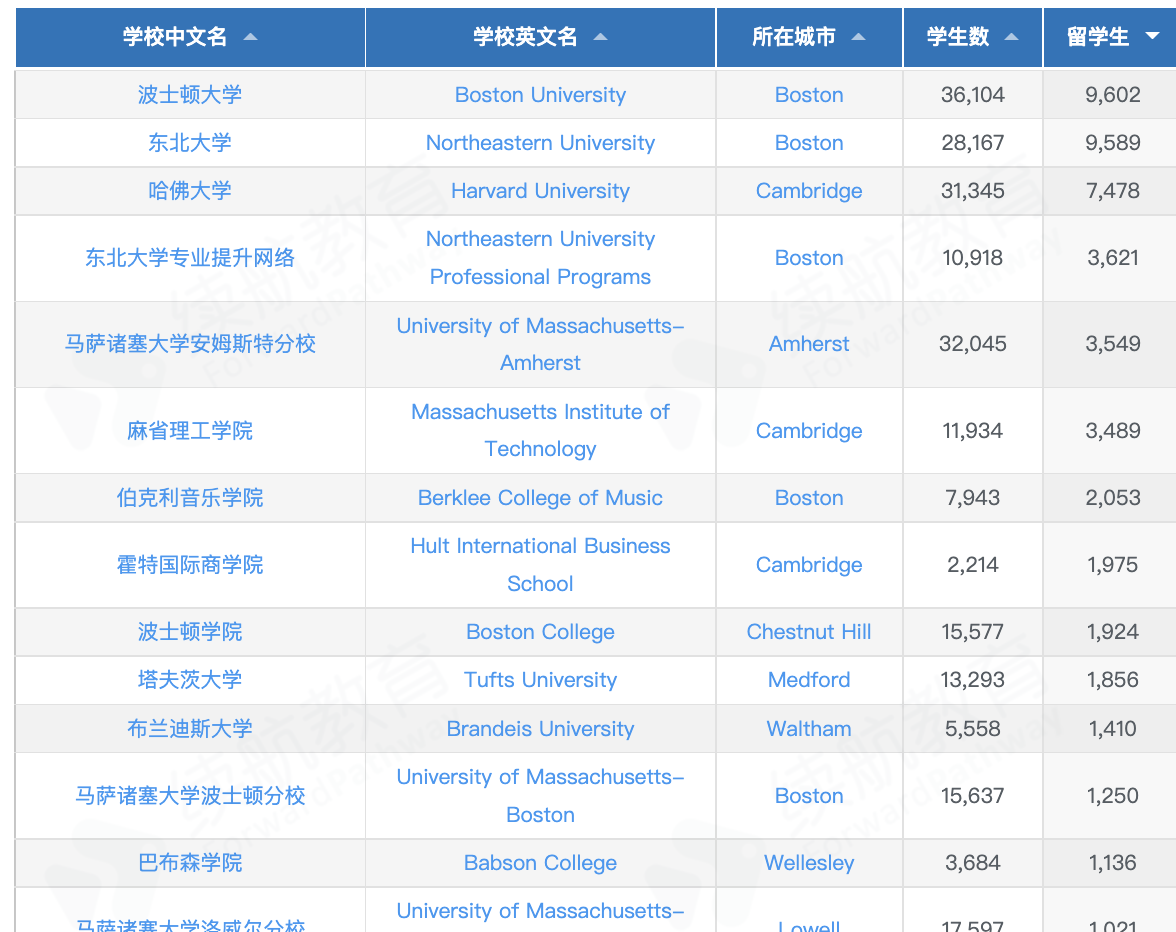The image size is (1176, 932).
Task: Click sort arrow beside 学校英文名 header
Action: coord(600,37)
